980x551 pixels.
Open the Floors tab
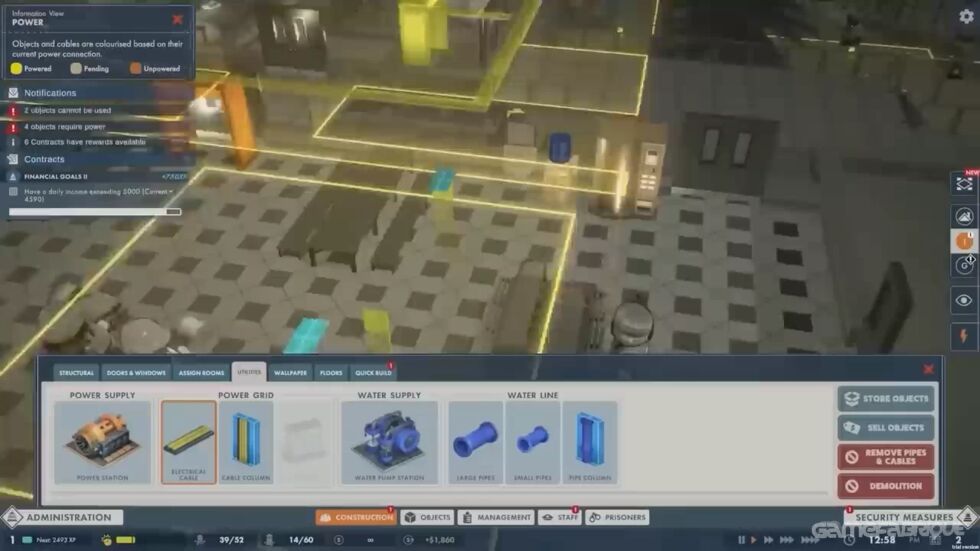pos(331,372)
